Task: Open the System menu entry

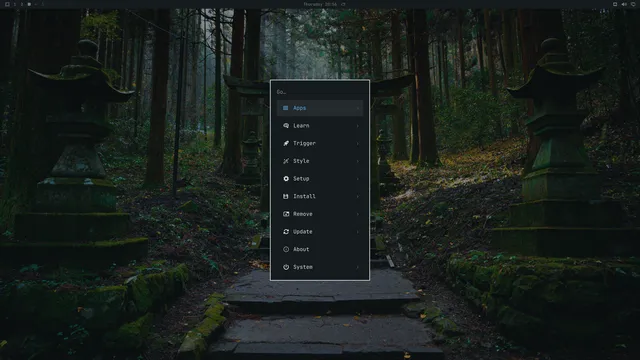Action: pyautogui.click(x=320, y=267)
